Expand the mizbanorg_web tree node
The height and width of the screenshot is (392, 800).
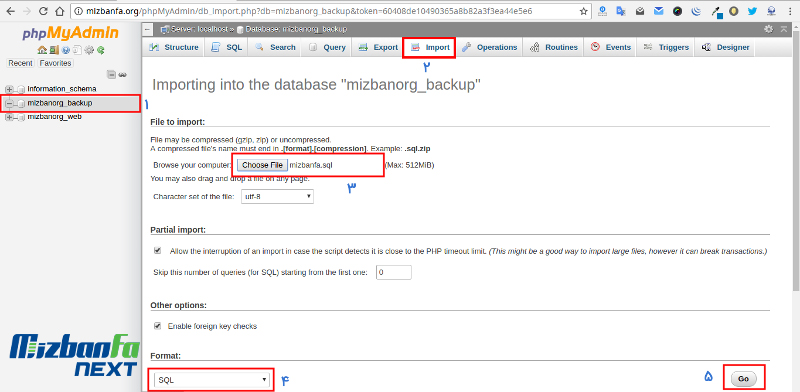(9, 117)
